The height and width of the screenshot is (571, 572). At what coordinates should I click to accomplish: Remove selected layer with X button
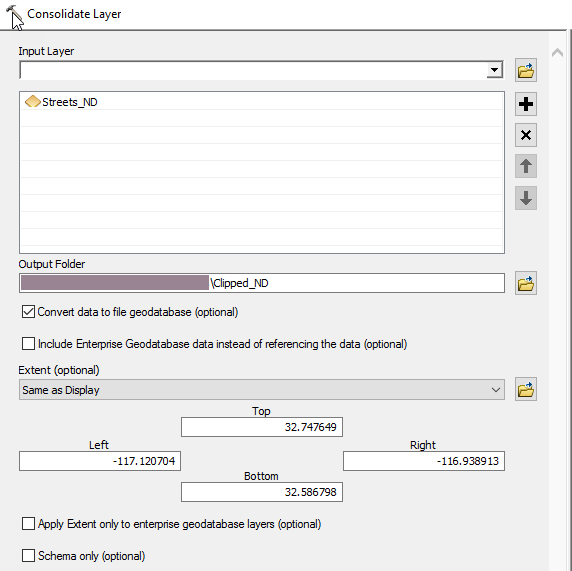(x=526, y=135)
